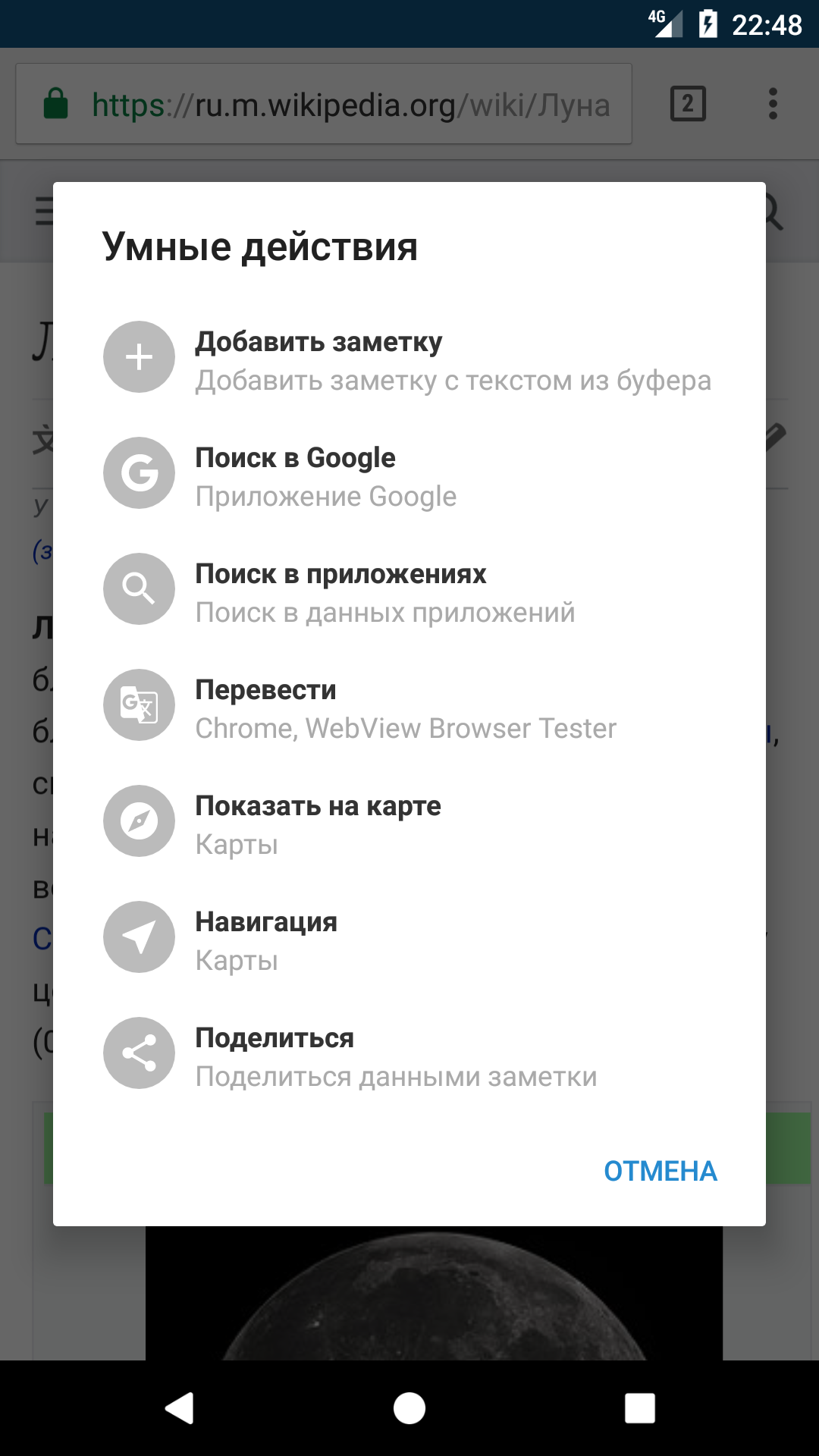Tap the magnifier icon for Поиск в приложениях

139,589
